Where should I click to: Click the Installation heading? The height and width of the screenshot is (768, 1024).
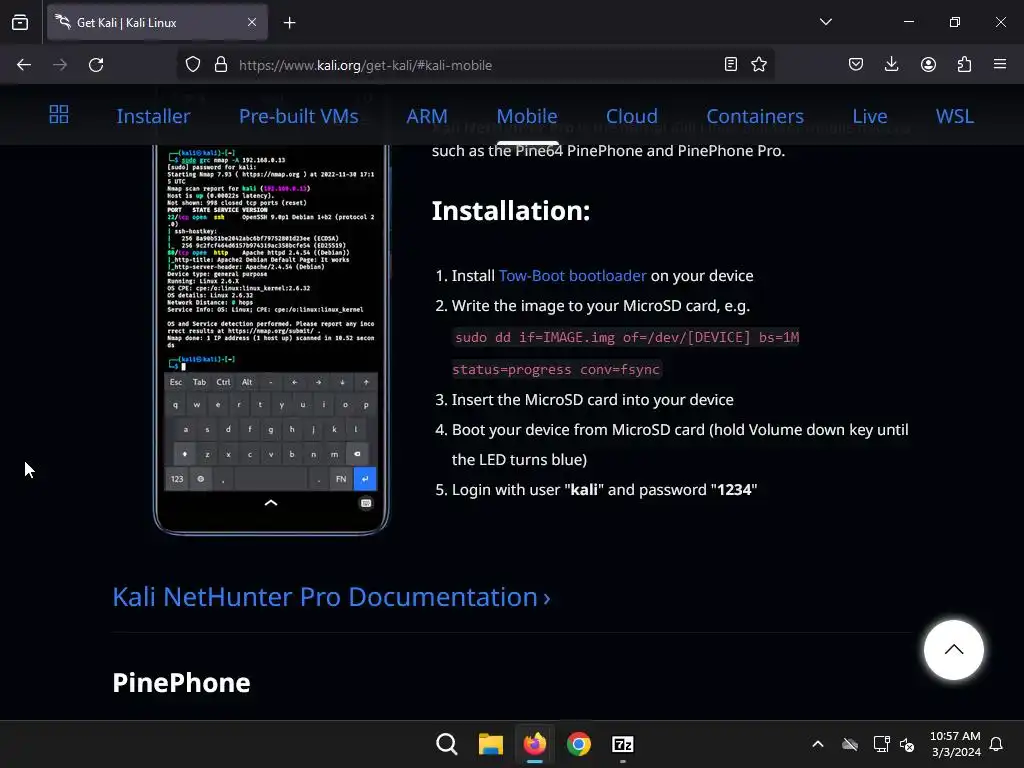pyautogui.click(x=511, y=210)
